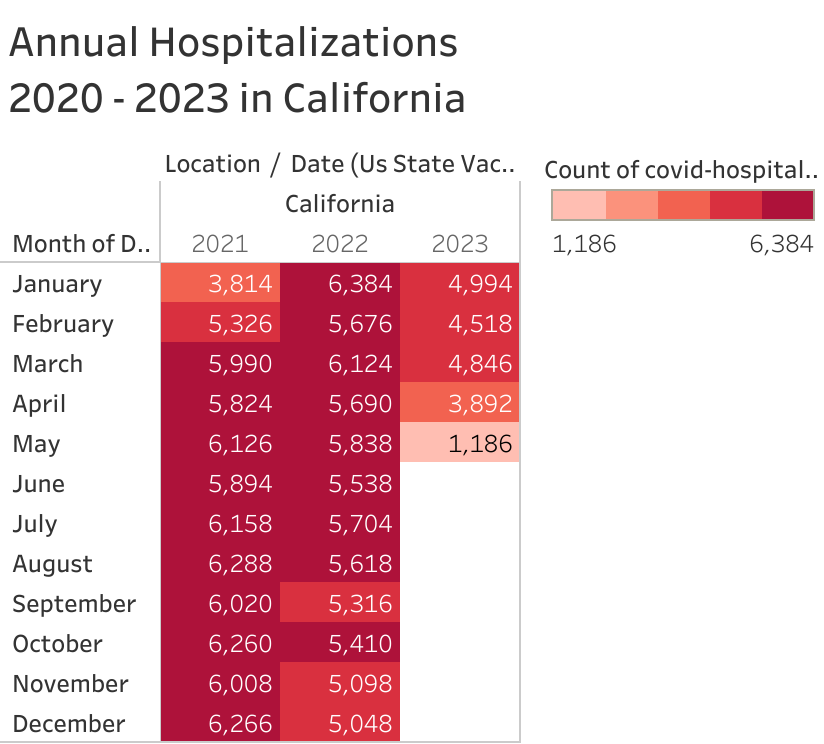Select the 3,814 cell for January 2021

click(x=220, y=284)
